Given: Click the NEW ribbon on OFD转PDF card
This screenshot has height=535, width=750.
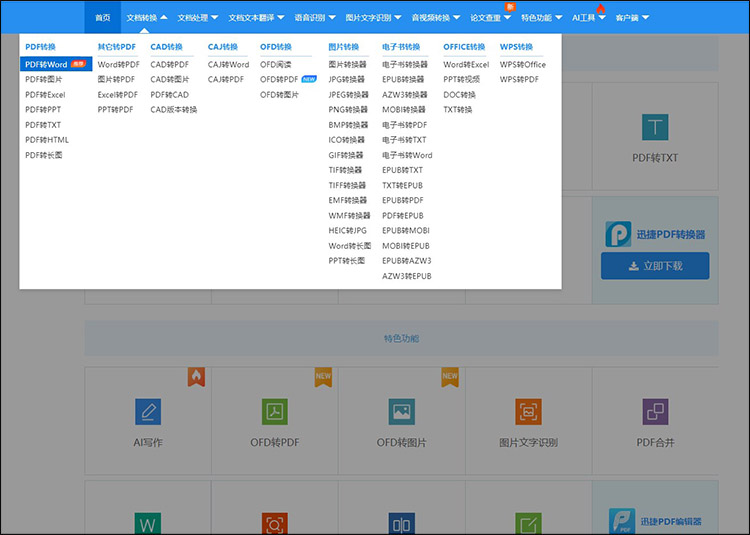Looking at the screenshot, I should pyautogui.click(x=323, y=377).
